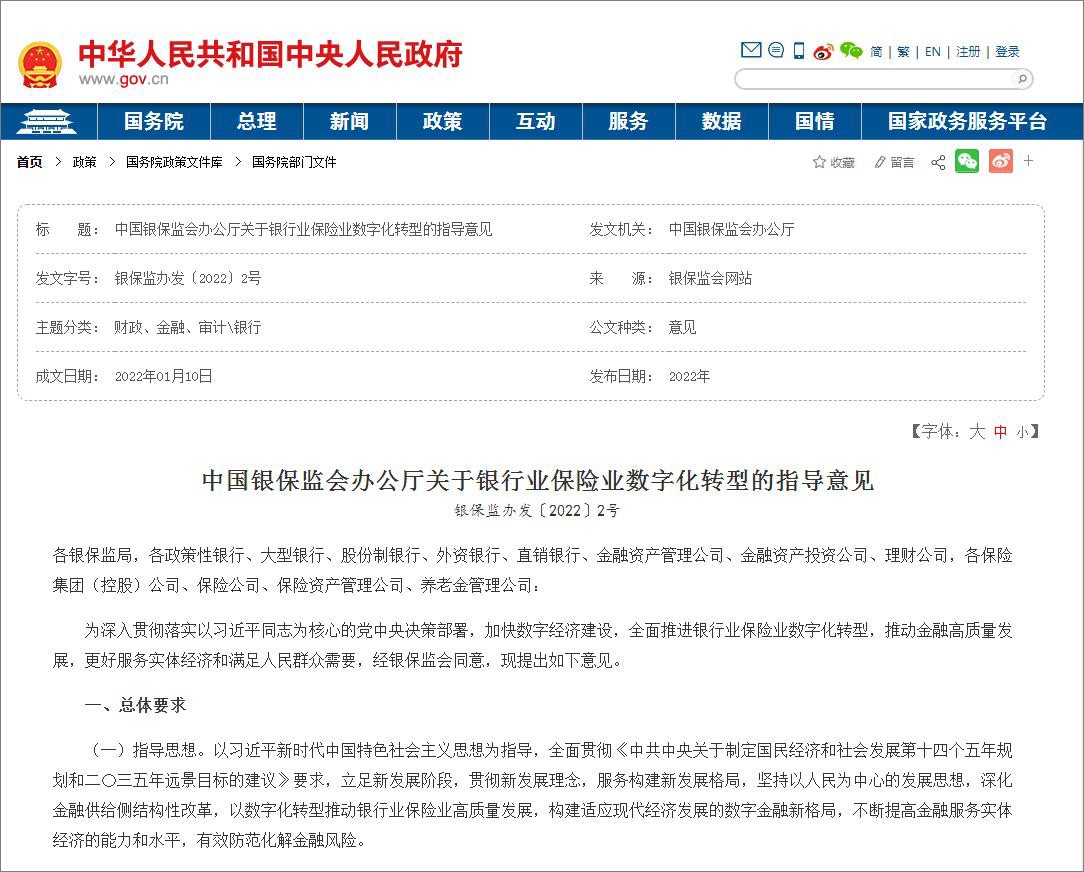Switch to simplified Chinese 简
1084x872 pixels.
tap(876, 52)
